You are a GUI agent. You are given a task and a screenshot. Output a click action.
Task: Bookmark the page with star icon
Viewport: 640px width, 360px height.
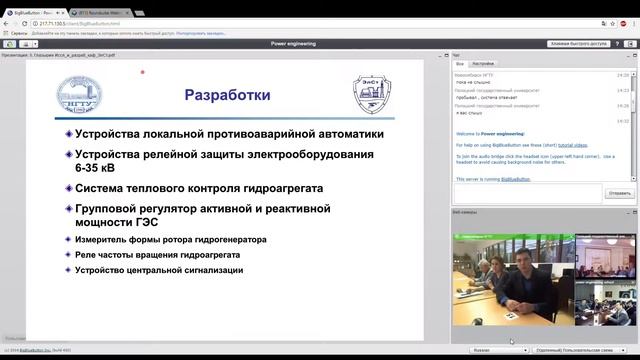click(613, 24)
